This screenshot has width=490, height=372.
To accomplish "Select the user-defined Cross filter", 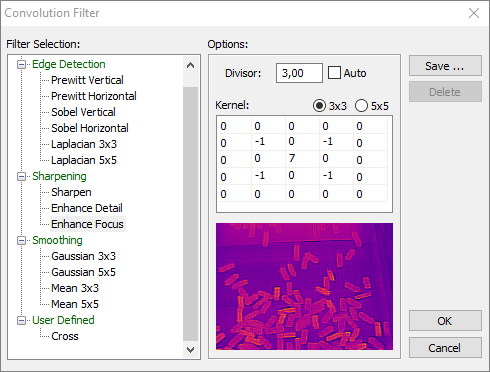I will pyautogui.click(x=65, y=336).
